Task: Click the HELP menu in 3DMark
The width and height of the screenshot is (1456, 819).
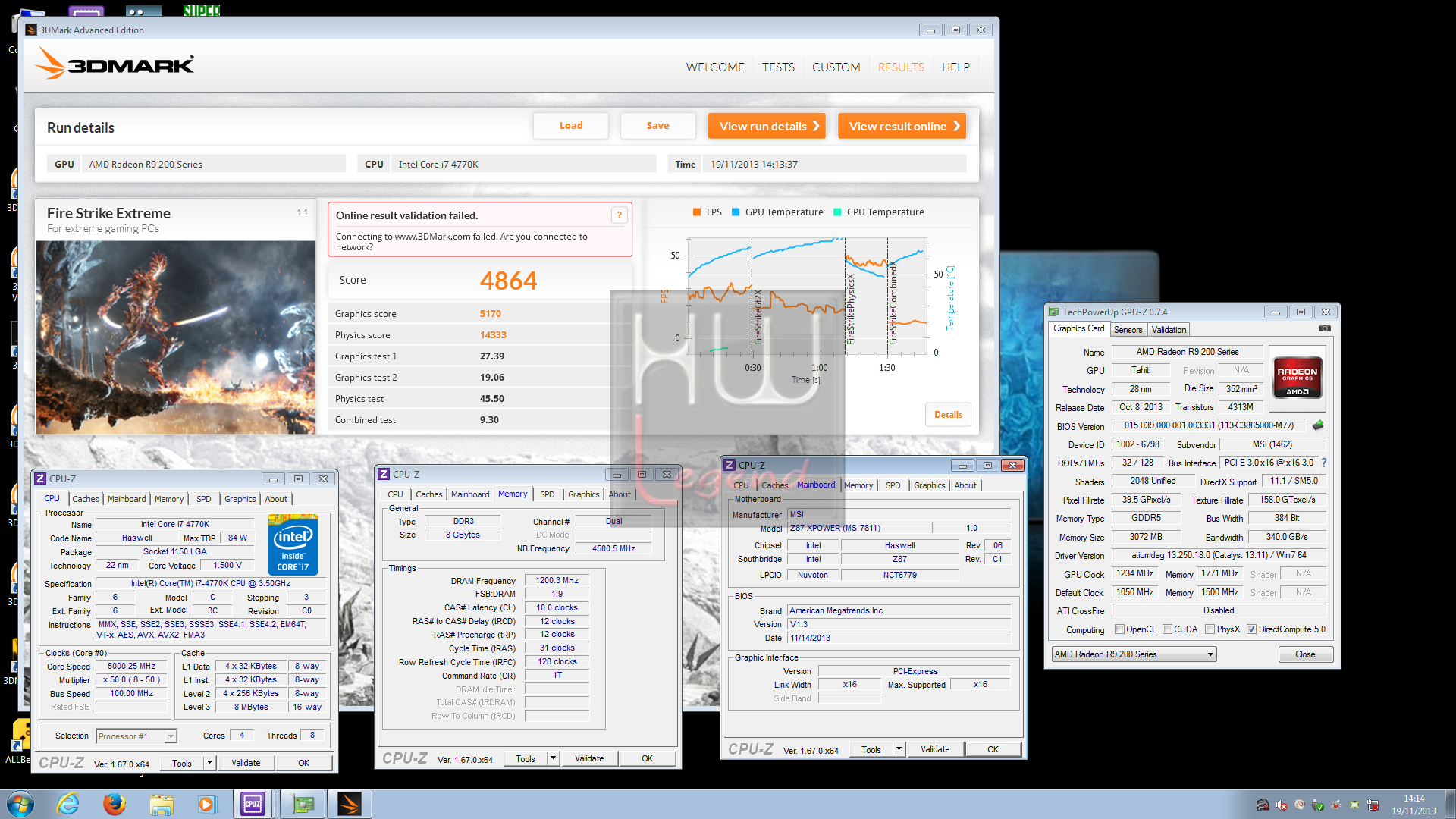Action: click(955, 67)
